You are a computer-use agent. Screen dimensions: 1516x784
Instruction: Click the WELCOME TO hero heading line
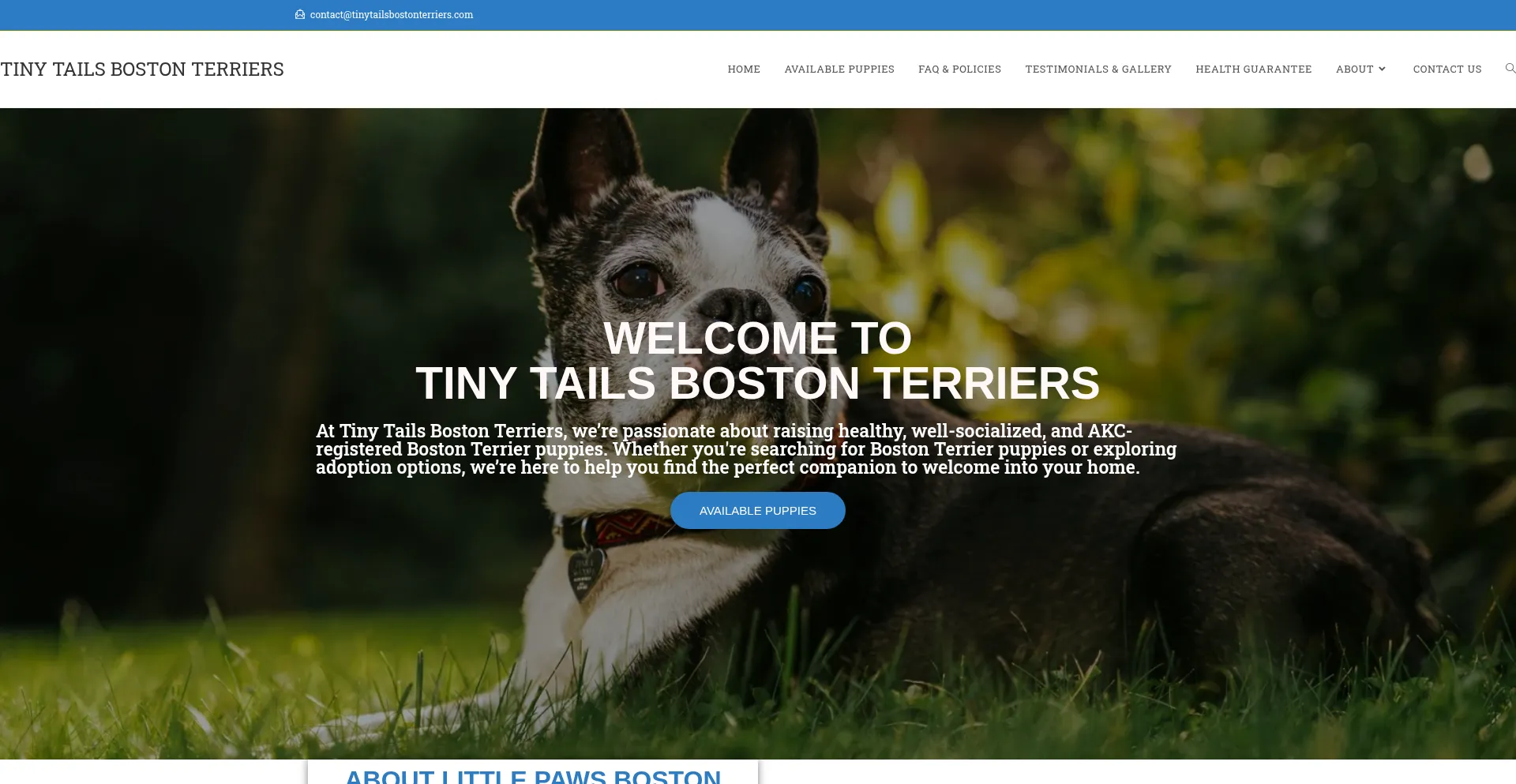point(758,338)
